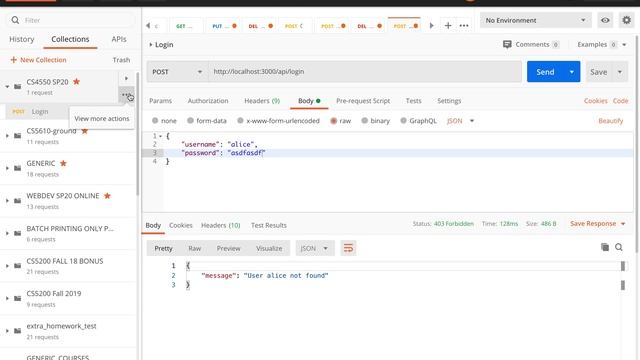This screenshot has height=360, width=640.
Task: Show CS4550 SP20 collection details arrow
Action: coord(126,78)
